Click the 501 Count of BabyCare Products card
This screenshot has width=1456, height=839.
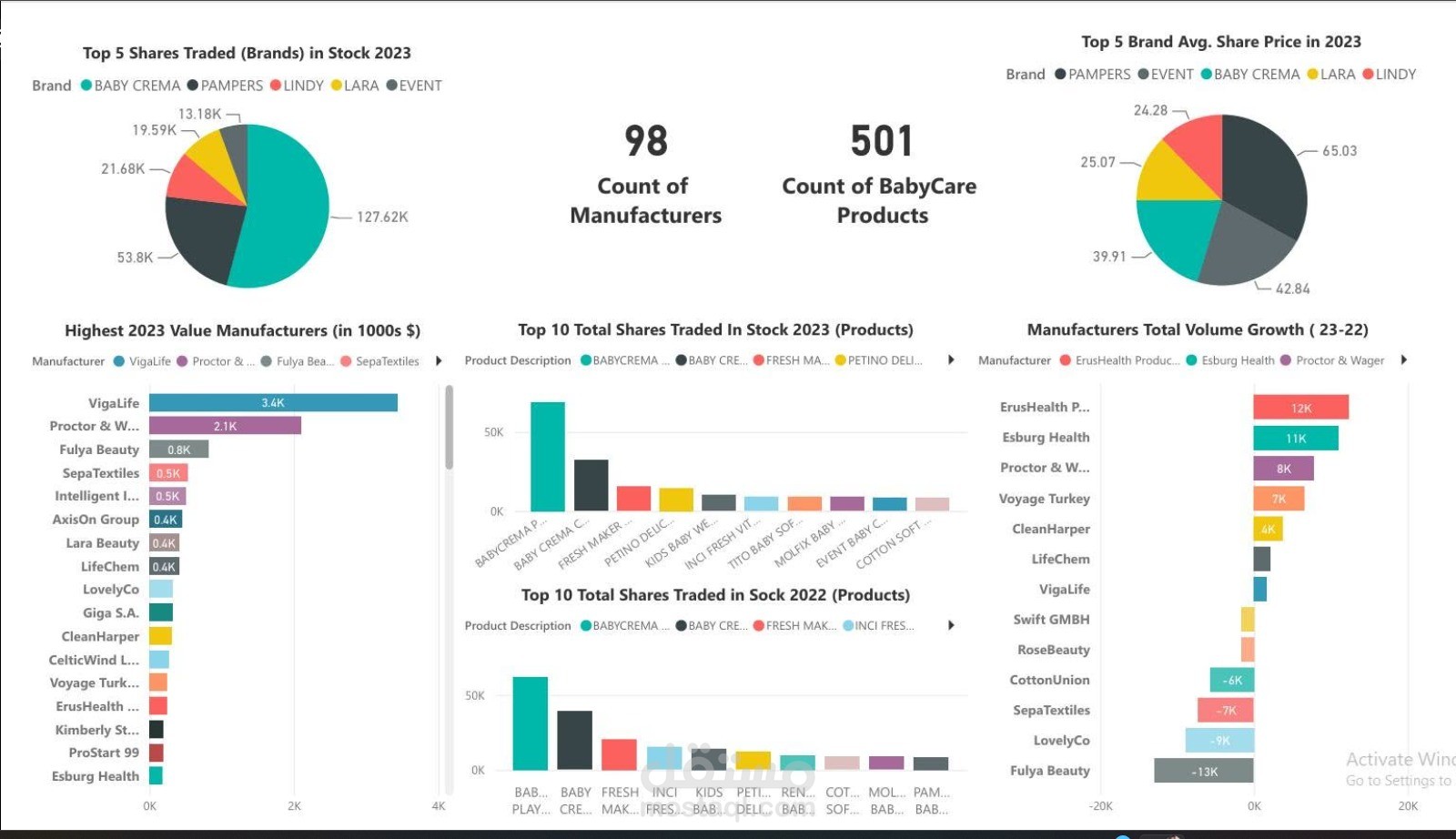pyautogui.click(x=880, y=175)
